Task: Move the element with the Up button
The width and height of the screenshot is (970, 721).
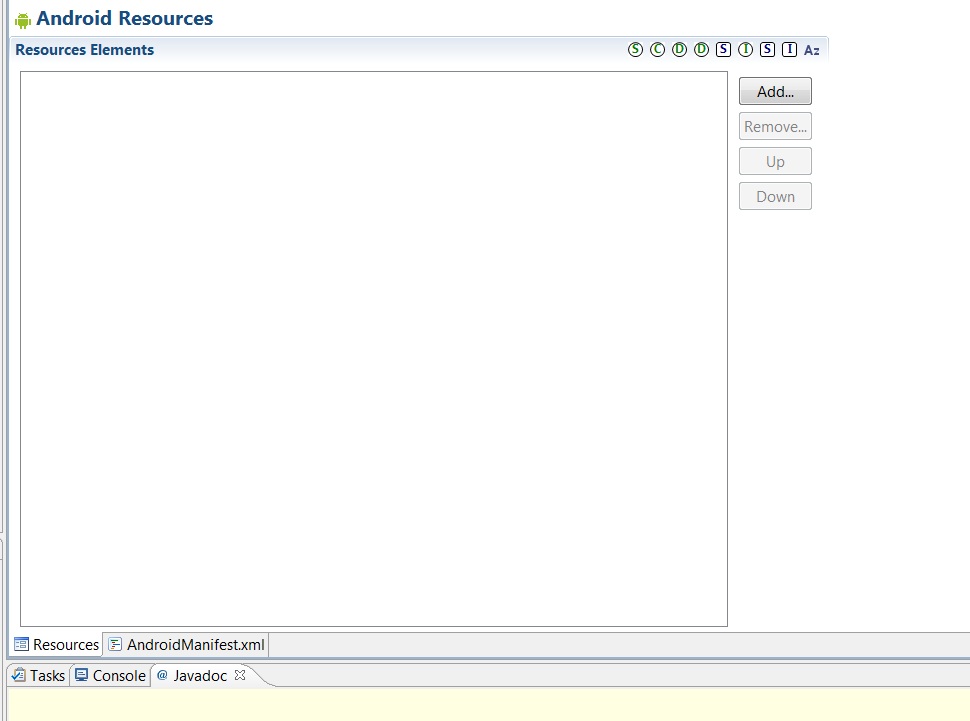Action: pos(775,162)
